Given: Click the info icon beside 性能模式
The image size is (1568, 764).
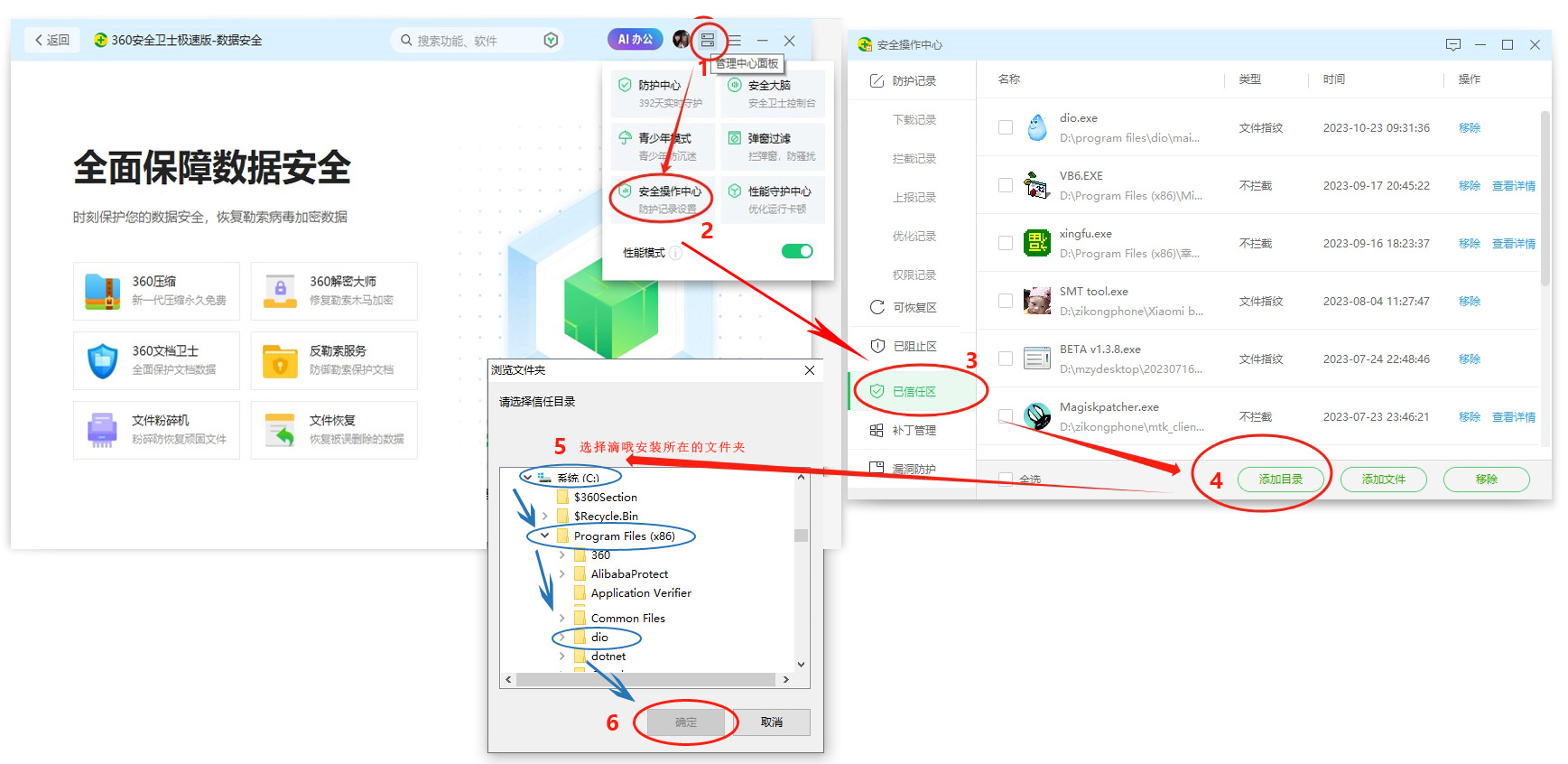Looking at the screenshot, I should tap(675, 253).
